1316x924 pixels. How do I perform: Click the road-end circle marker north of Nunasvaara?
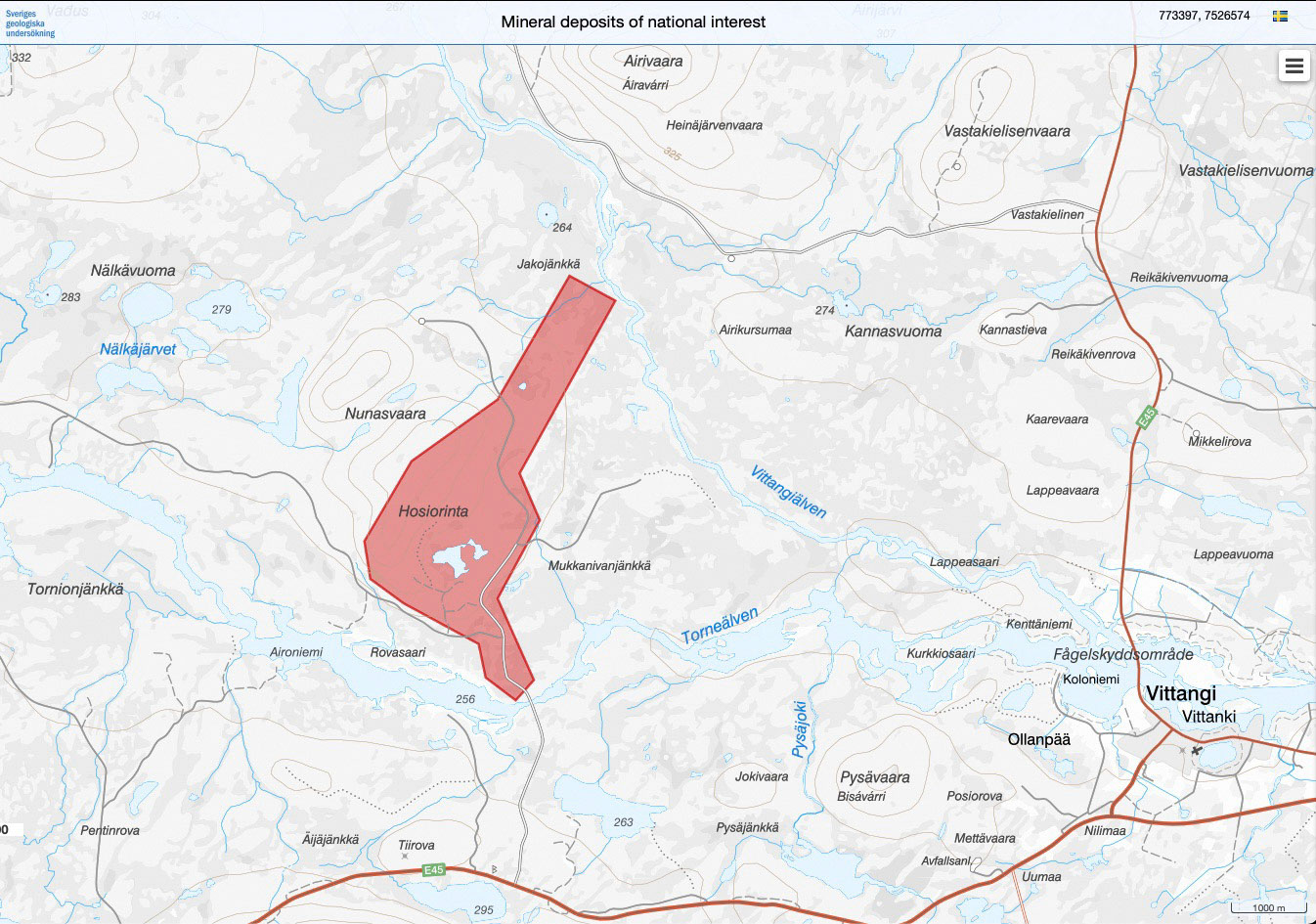point(421,321)
